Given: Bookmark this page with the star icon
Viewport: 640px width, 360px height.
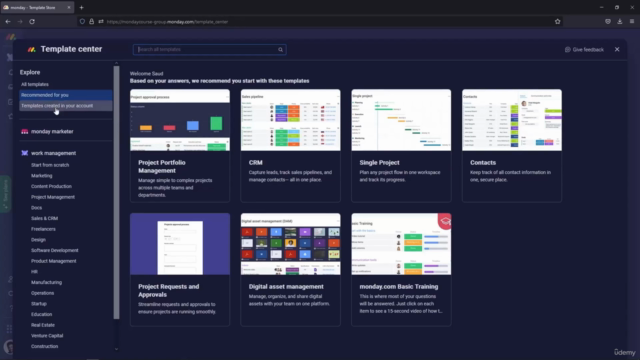Looking at the screenshot, I should tap(558, 22).
